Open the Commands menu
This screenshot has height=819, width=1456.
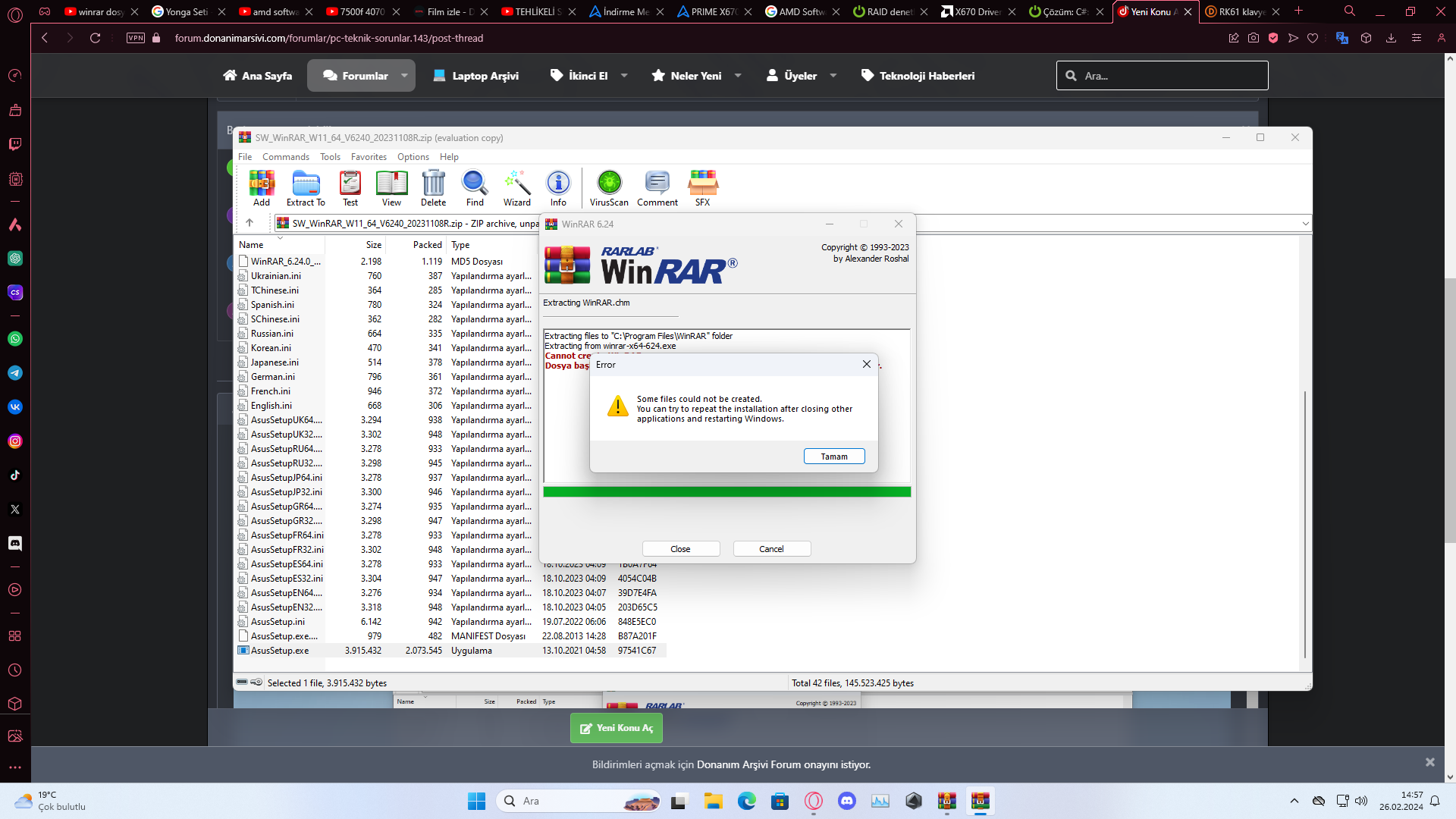point(286,157)
